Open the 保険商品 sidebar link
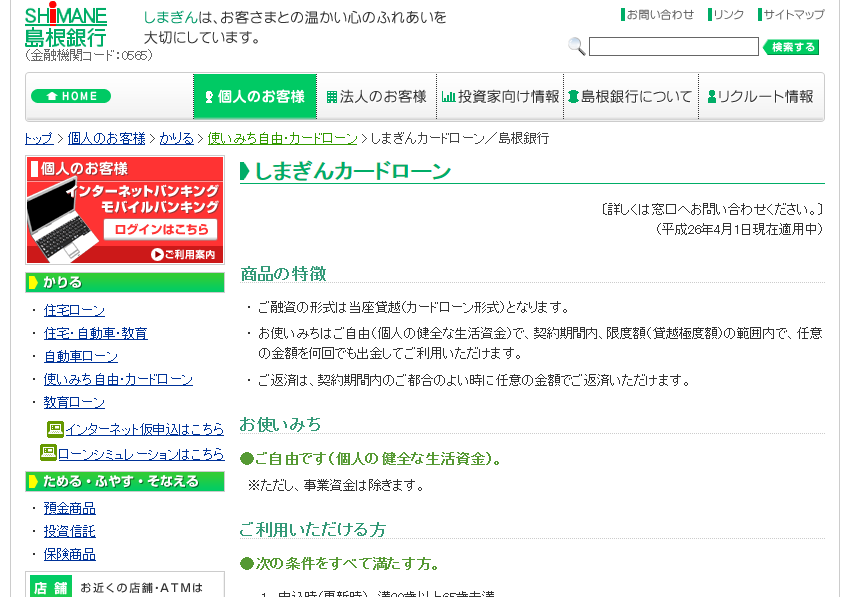The width and height of the screenshot is (850, 597). 69,555
